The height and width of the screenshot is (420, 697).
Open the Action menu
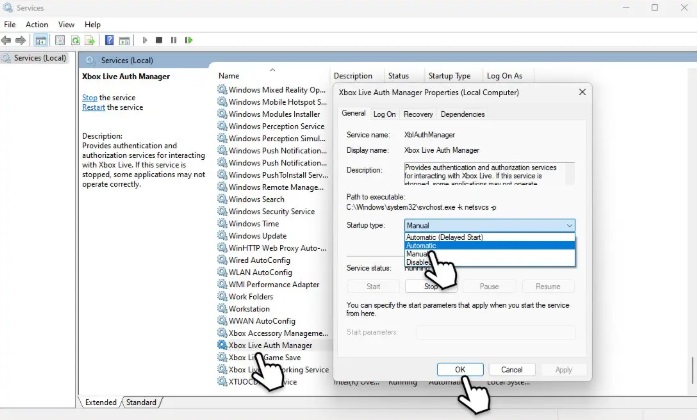point(36,24)
